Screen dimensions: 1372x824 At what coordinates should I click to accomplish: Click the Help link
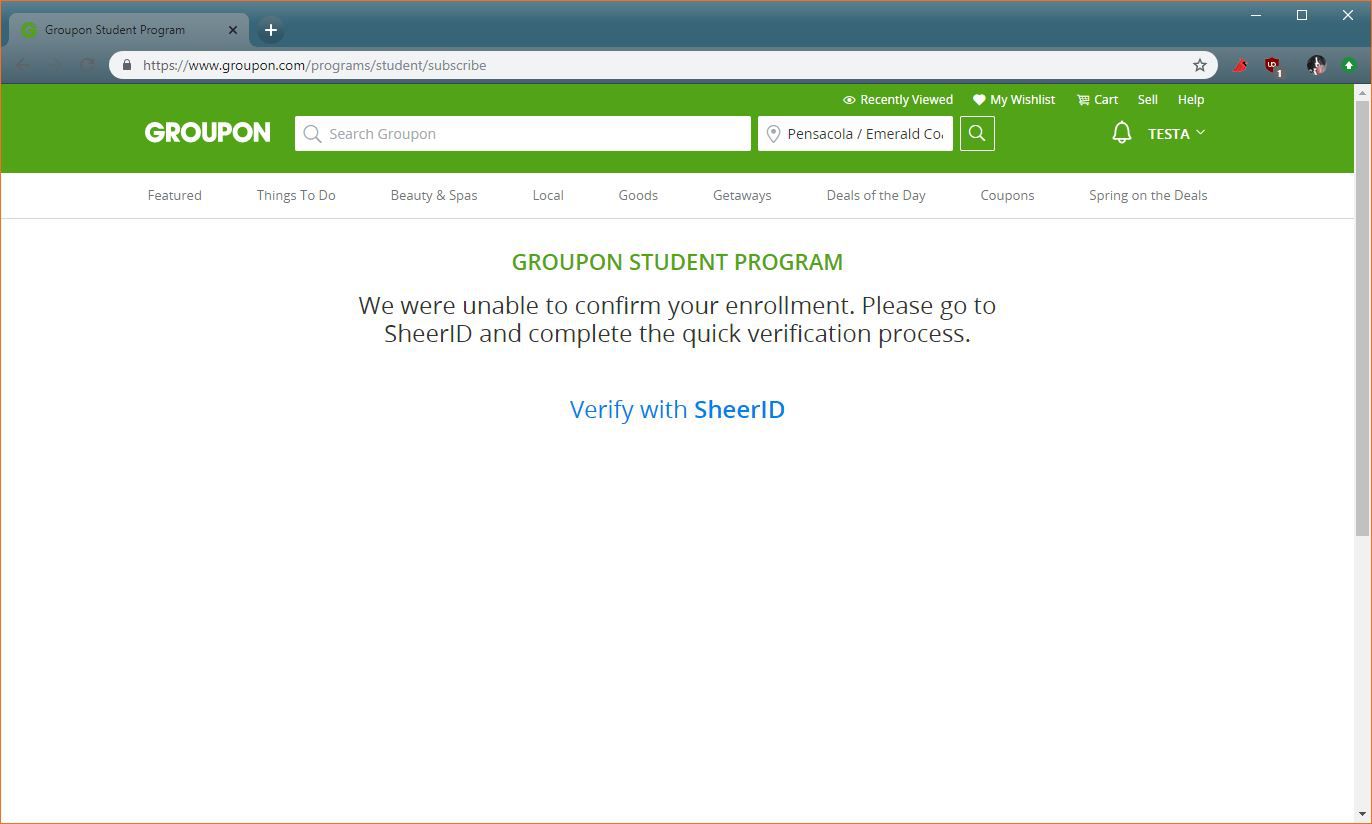pos(1191,100)
